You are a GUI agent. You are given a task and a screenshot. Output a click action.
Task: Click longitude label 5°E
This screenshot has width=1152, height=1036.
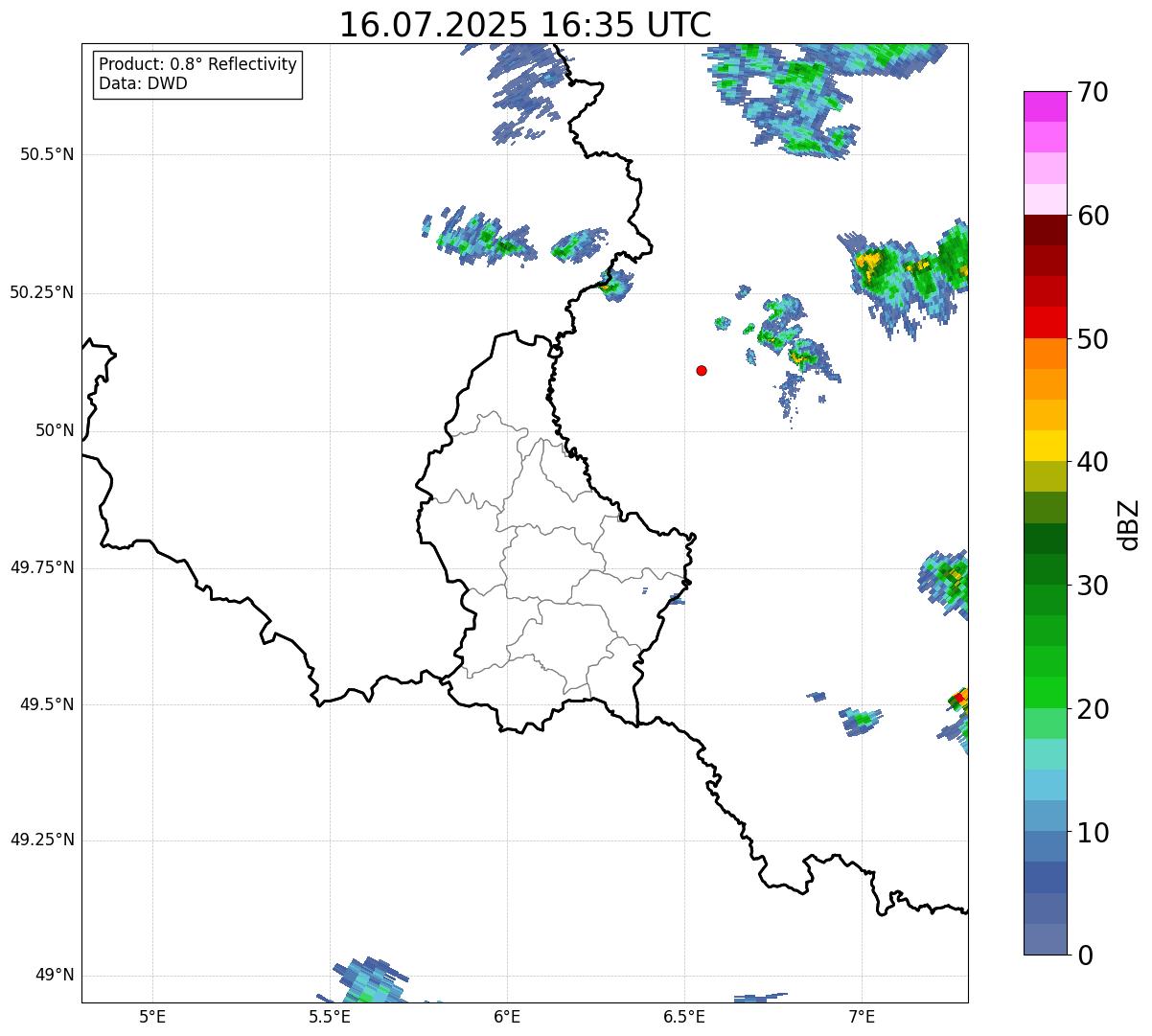click(152, 1017)
